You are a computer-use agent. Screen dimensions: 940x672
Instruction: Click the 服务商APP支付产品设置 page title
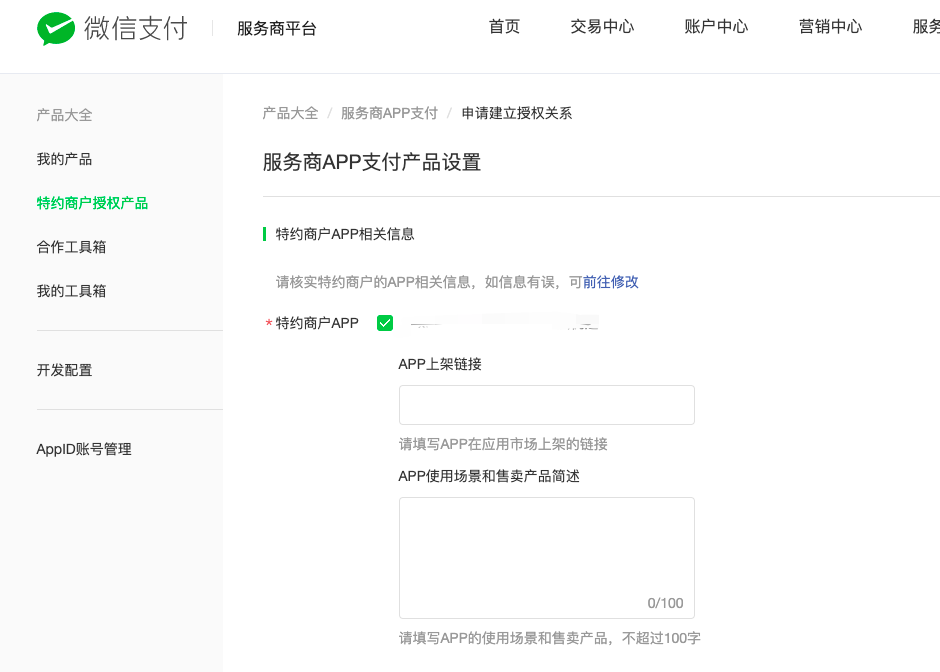(372, 162)
